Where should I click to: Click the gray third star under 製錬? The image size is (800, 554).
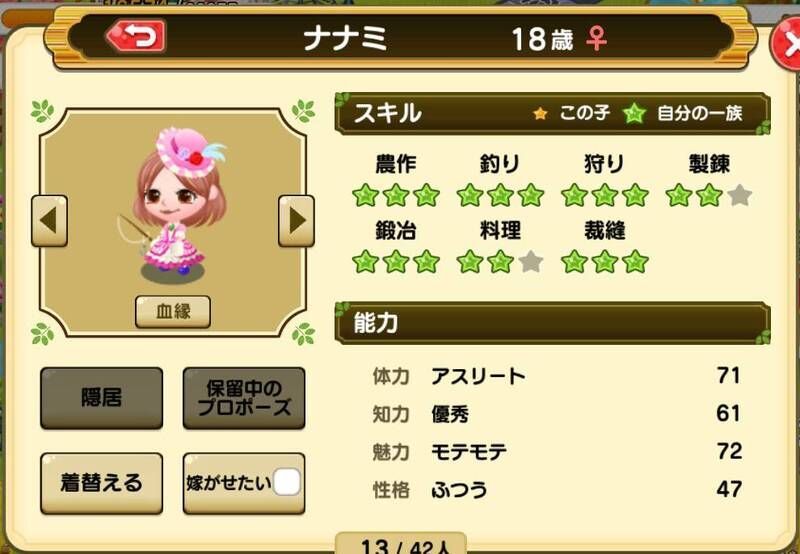740,196
